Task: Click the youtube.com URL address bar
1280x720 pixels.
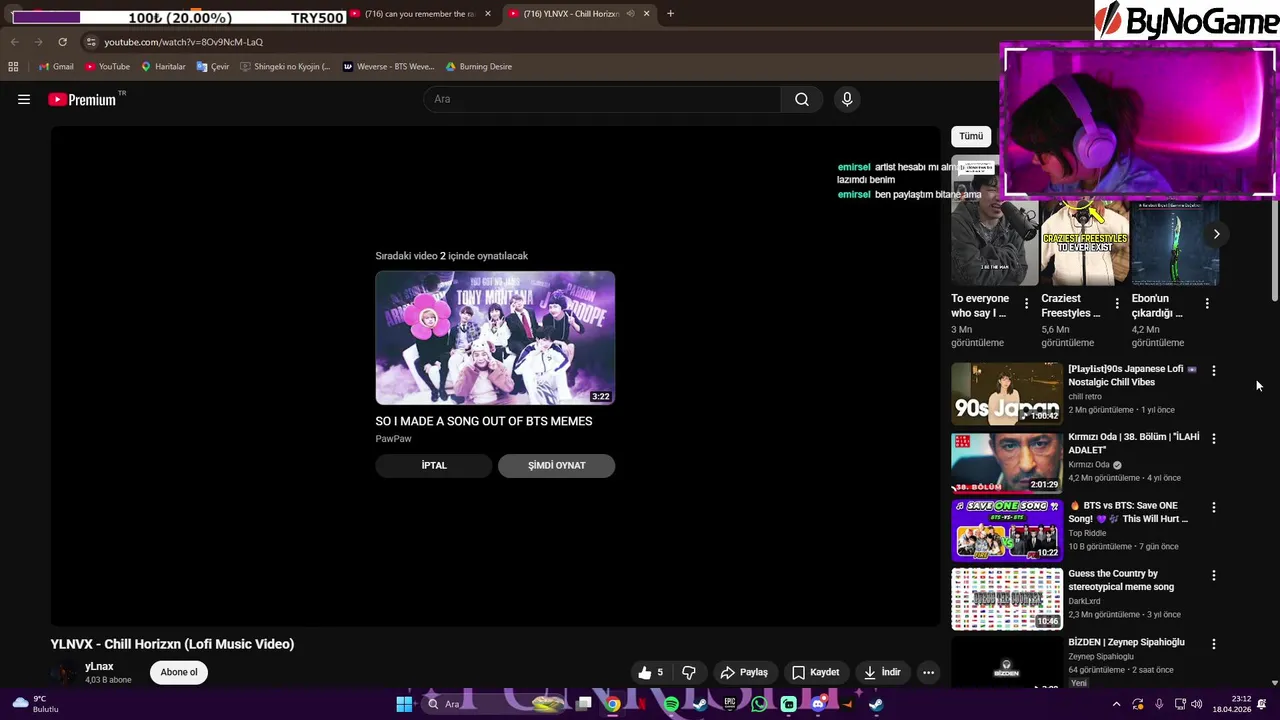Action: [184, 42]
